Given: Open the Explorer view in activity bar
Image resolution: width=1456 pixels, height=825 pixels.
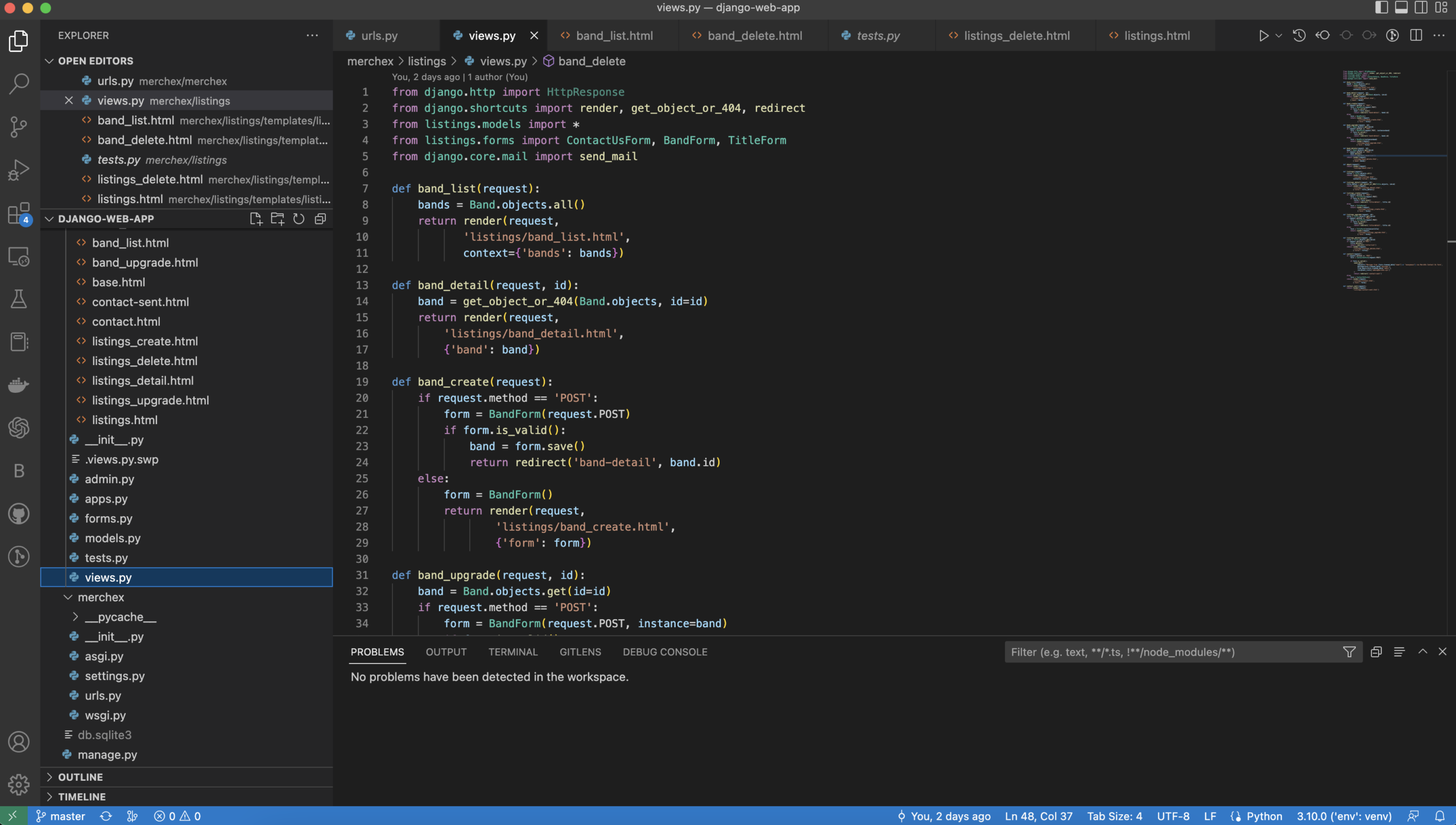Looking at the screenshot, I should [x=19, y=41].
